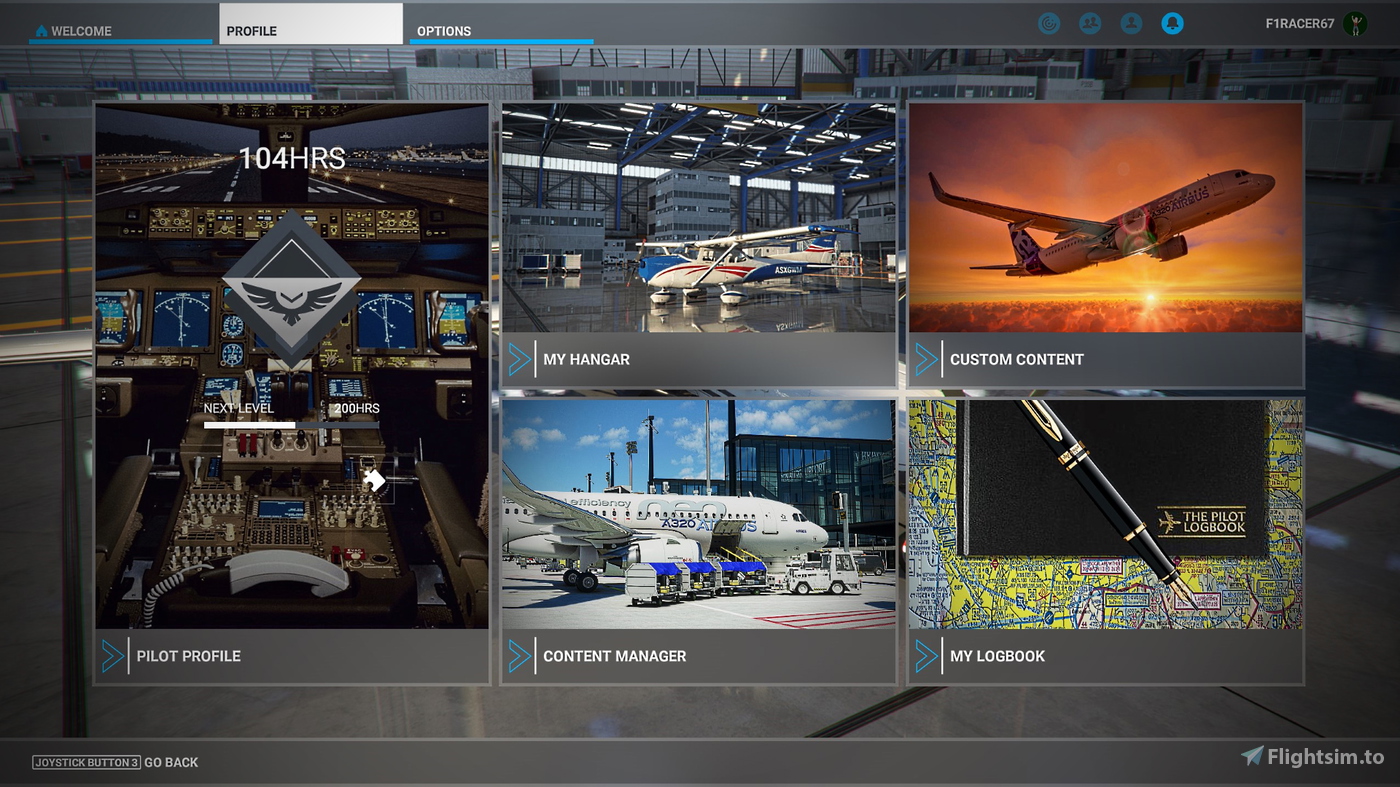Open the notifications bell icon
The image size is (1400, 787).
point(1171,22)
